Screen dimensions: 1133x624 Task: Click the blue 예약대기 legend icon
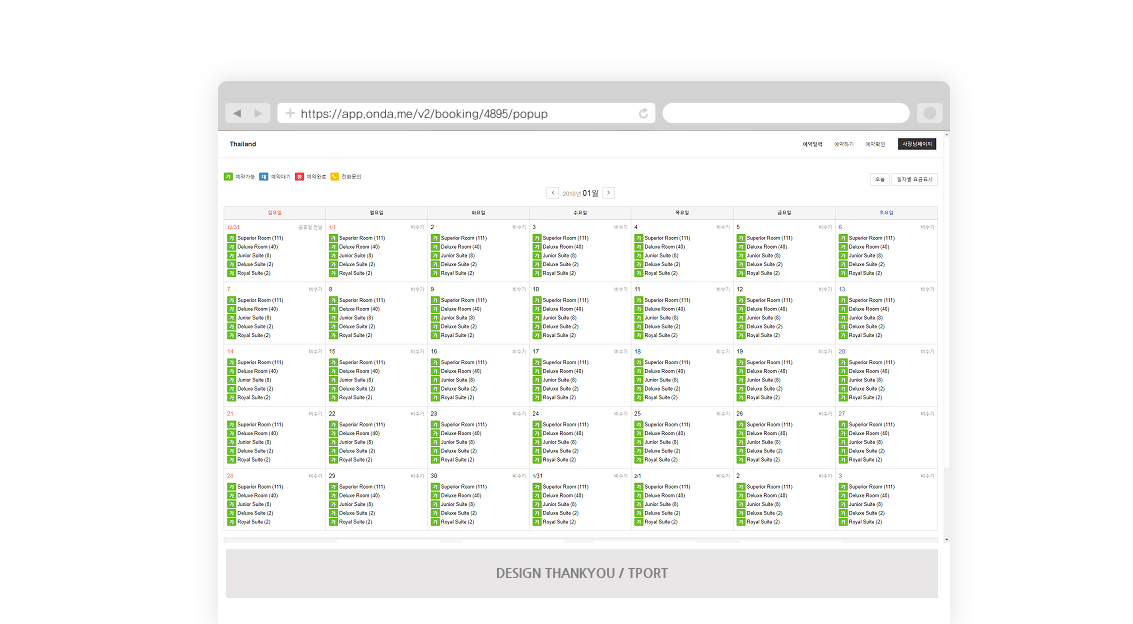point(264,176)
